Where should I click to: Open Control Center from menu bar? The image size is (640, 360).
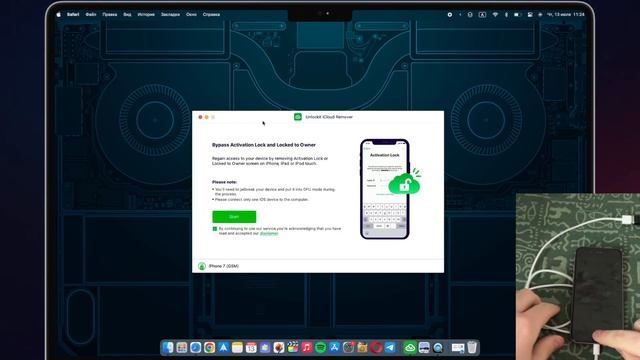click(x=530, y=14)
